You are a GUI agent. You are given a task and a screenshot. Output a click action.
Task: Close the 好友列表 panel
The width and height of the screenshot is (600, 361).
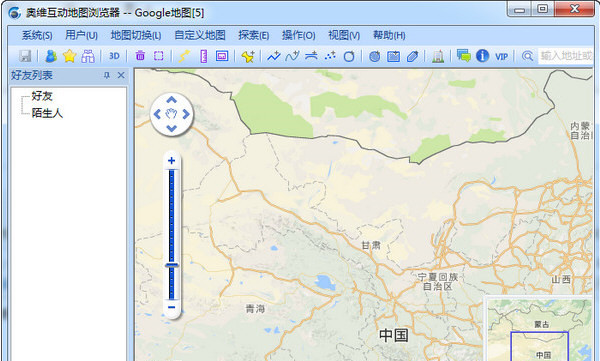(121, 75)
